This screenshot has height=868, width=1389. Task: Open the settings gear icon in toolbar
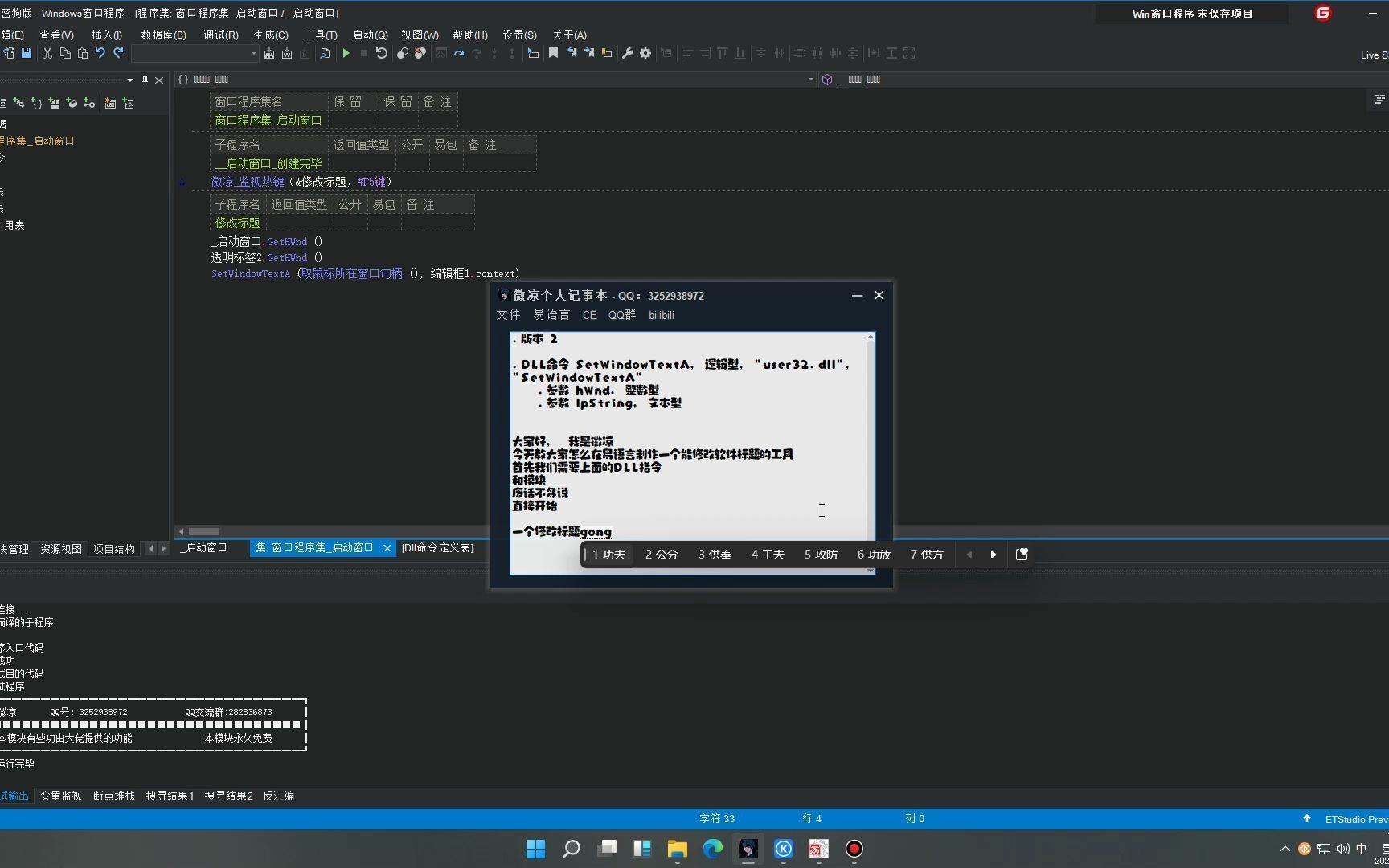(x=645, y=53)
